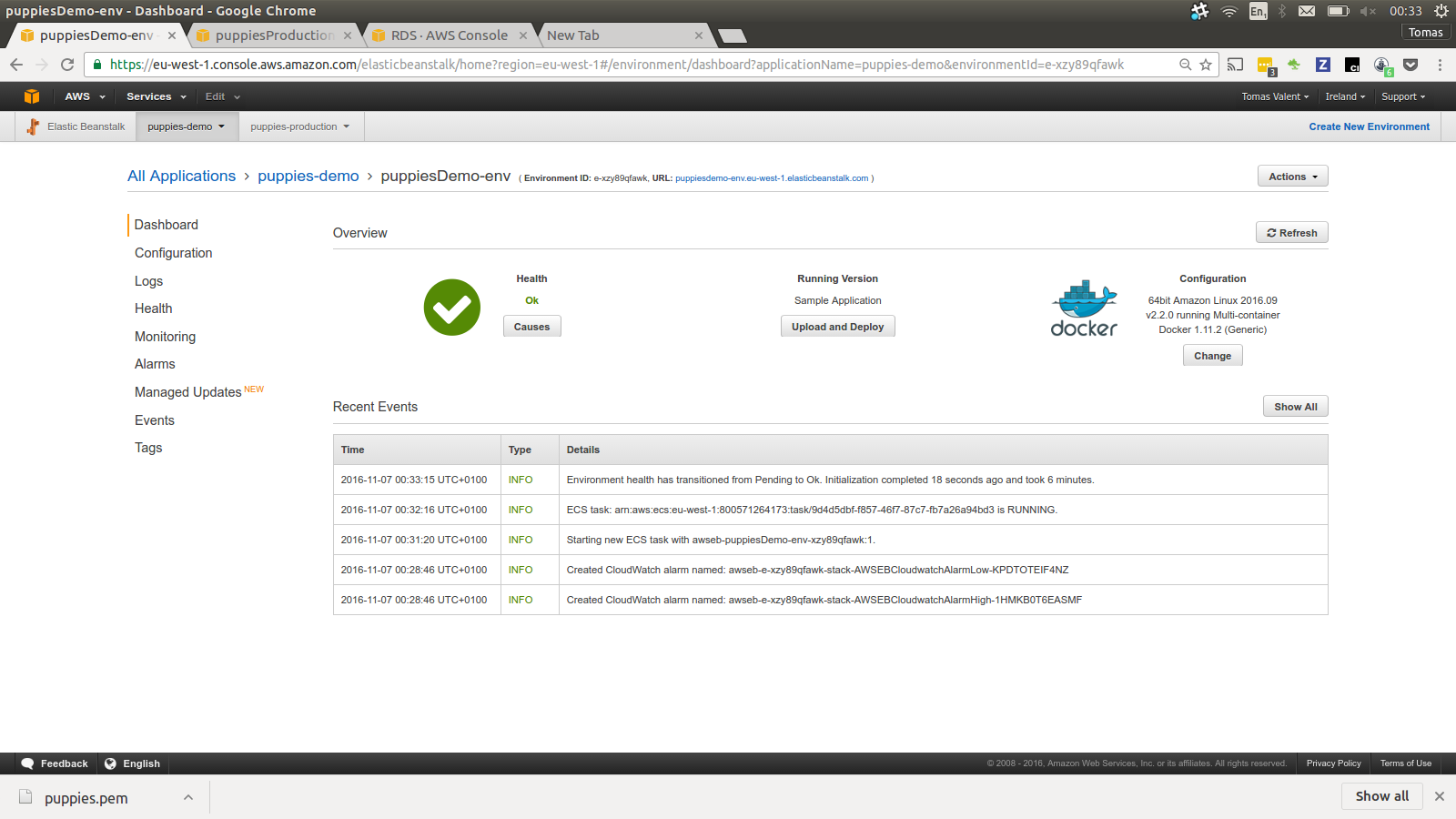Open the Actions dropdown button
The height and width of the screenshot is (819, 1456).
point(1293,177)
